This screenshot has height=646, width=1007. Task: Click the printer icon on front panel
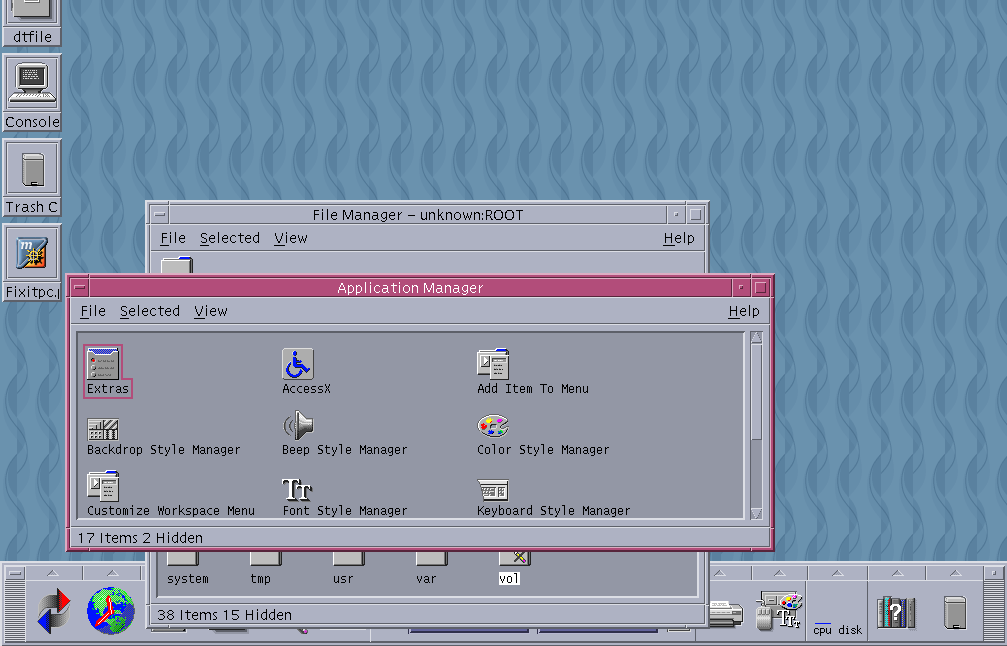(x=726, y=613)
